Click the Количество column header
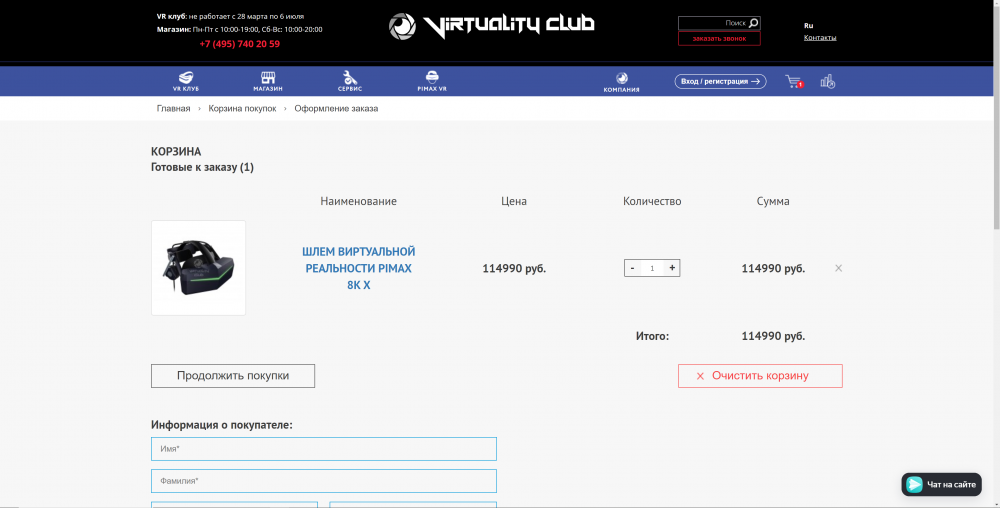 652,201
